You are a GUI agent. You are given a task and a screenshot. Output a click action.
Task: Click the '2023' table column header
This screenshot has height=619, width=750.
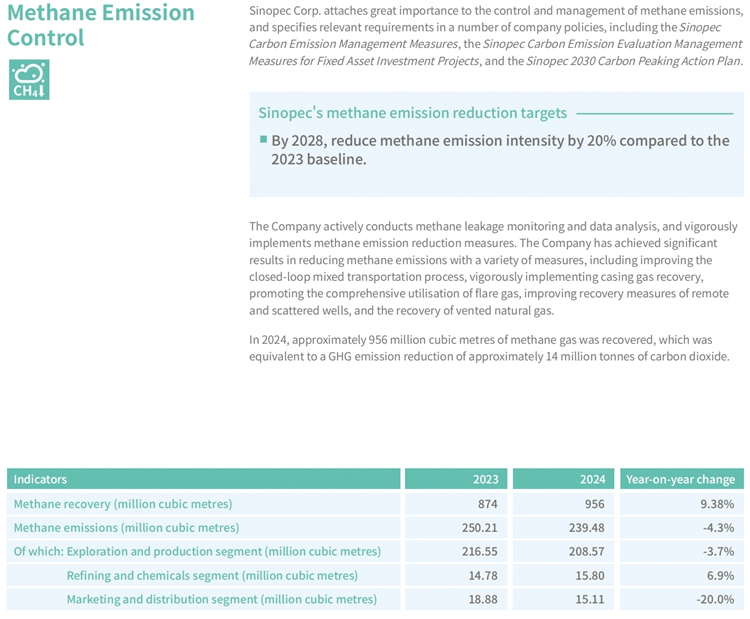click(485, 479)
